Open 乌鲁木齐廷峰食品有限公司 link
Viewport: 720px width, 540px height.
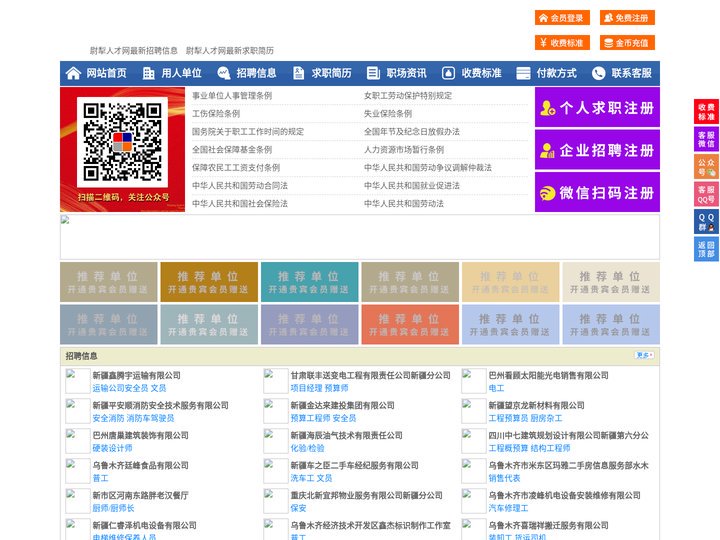click(x=140, y=465)
